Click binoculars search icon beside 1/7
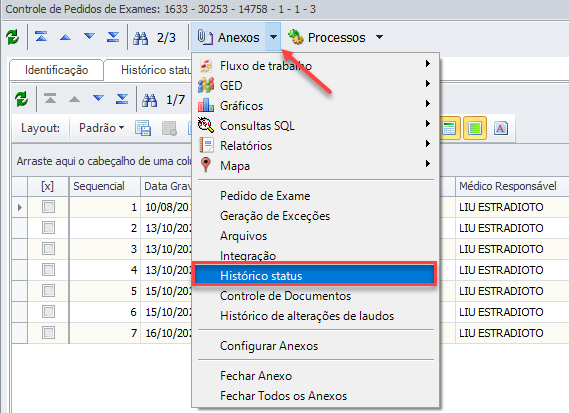Screen dimensions: 569x413 (x=150, y=100)
